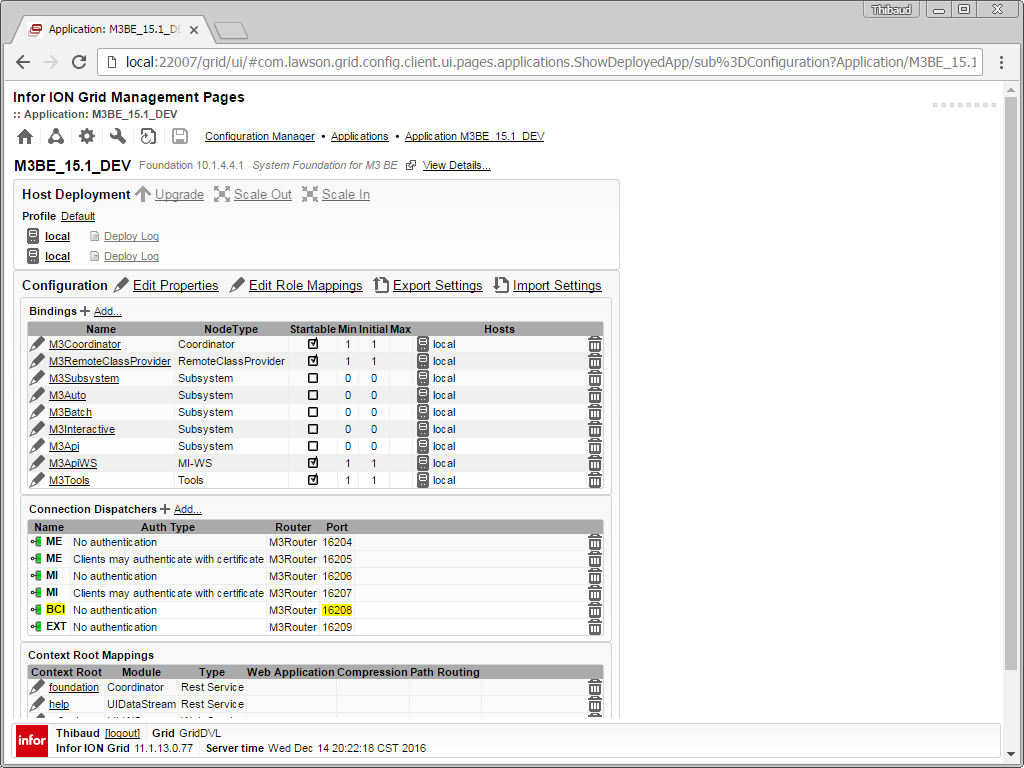Click the pencil icon beside M3Coordinator
The height and width of the screenshot is (768, 1024).
tap(37, 344)
